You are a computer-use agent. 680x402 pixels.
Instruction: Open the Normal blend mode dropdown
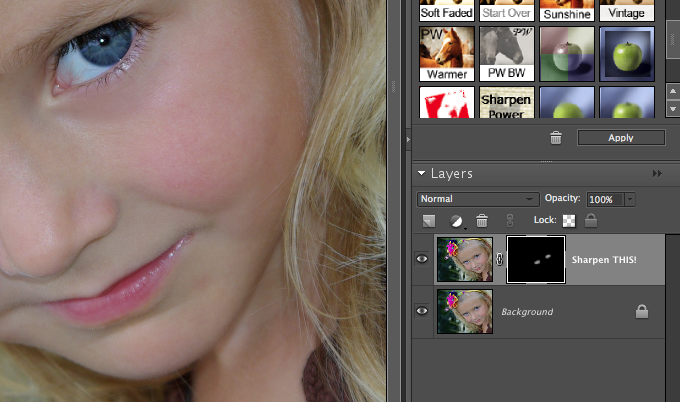tap(478, 199)
